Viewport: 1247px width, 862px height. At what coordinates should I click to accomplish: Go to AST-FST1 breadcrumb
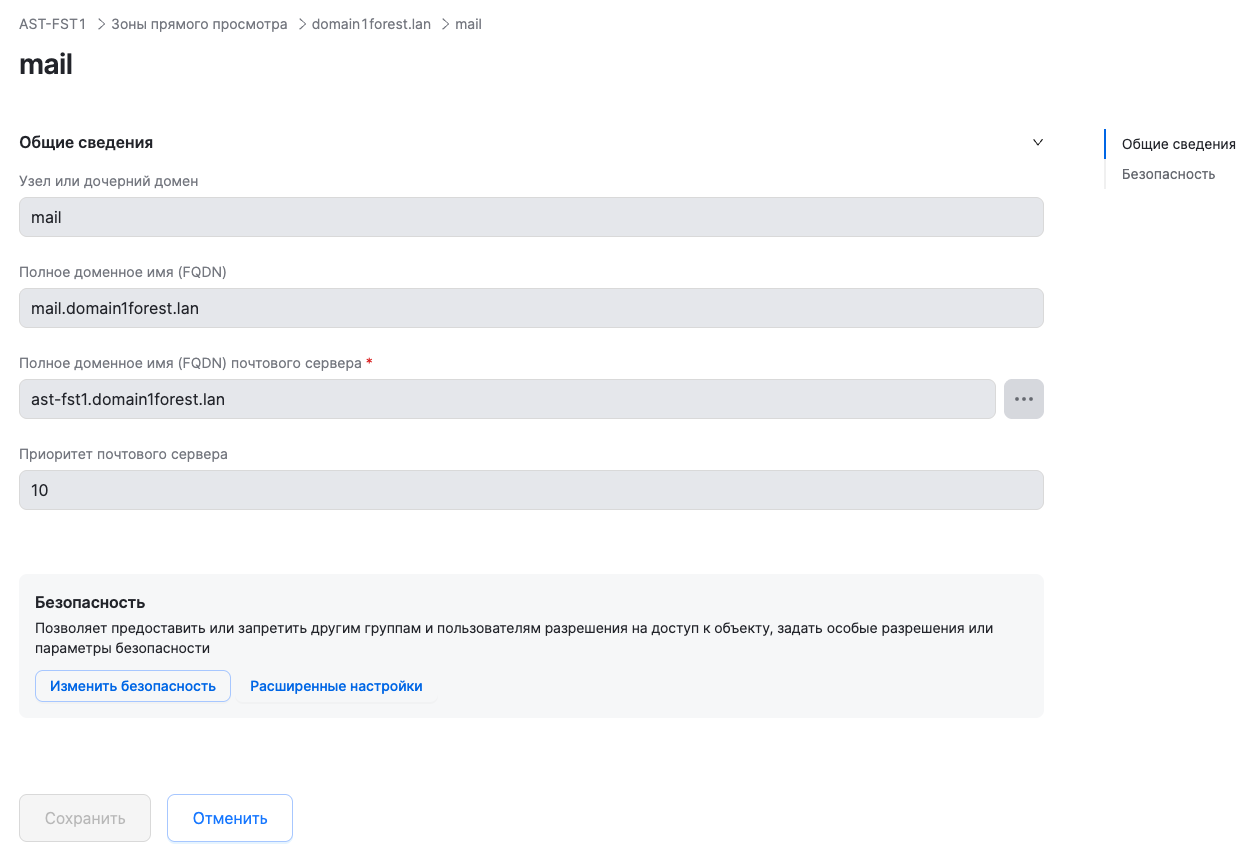coord(53,24)
